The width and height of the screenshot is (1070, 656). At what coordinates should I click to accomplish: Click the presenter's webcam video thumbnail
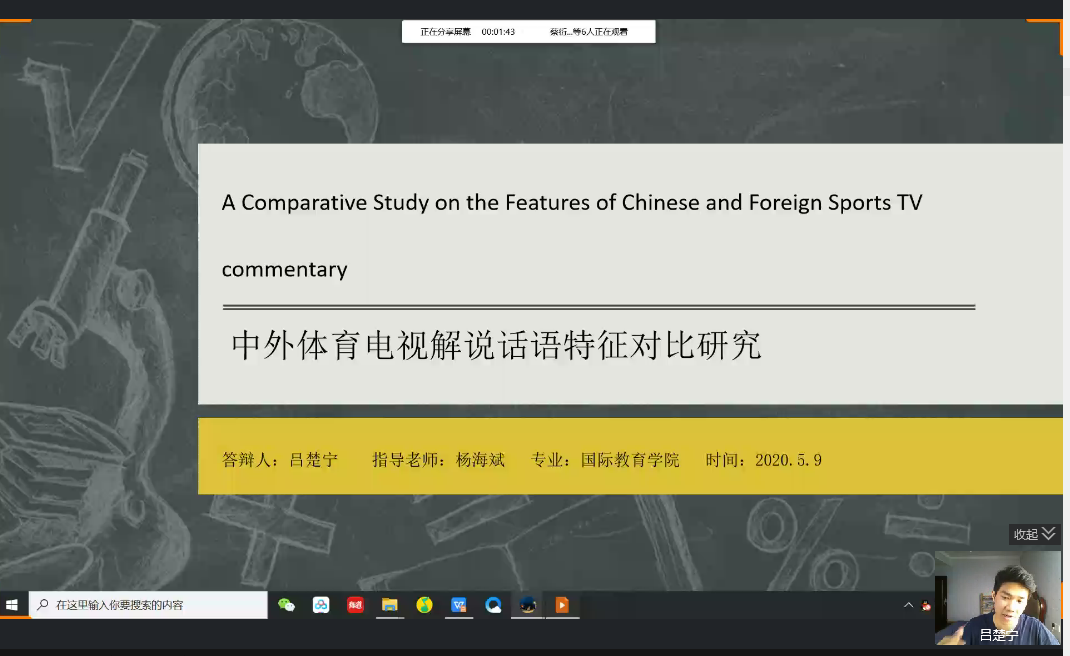click(997, 596)
